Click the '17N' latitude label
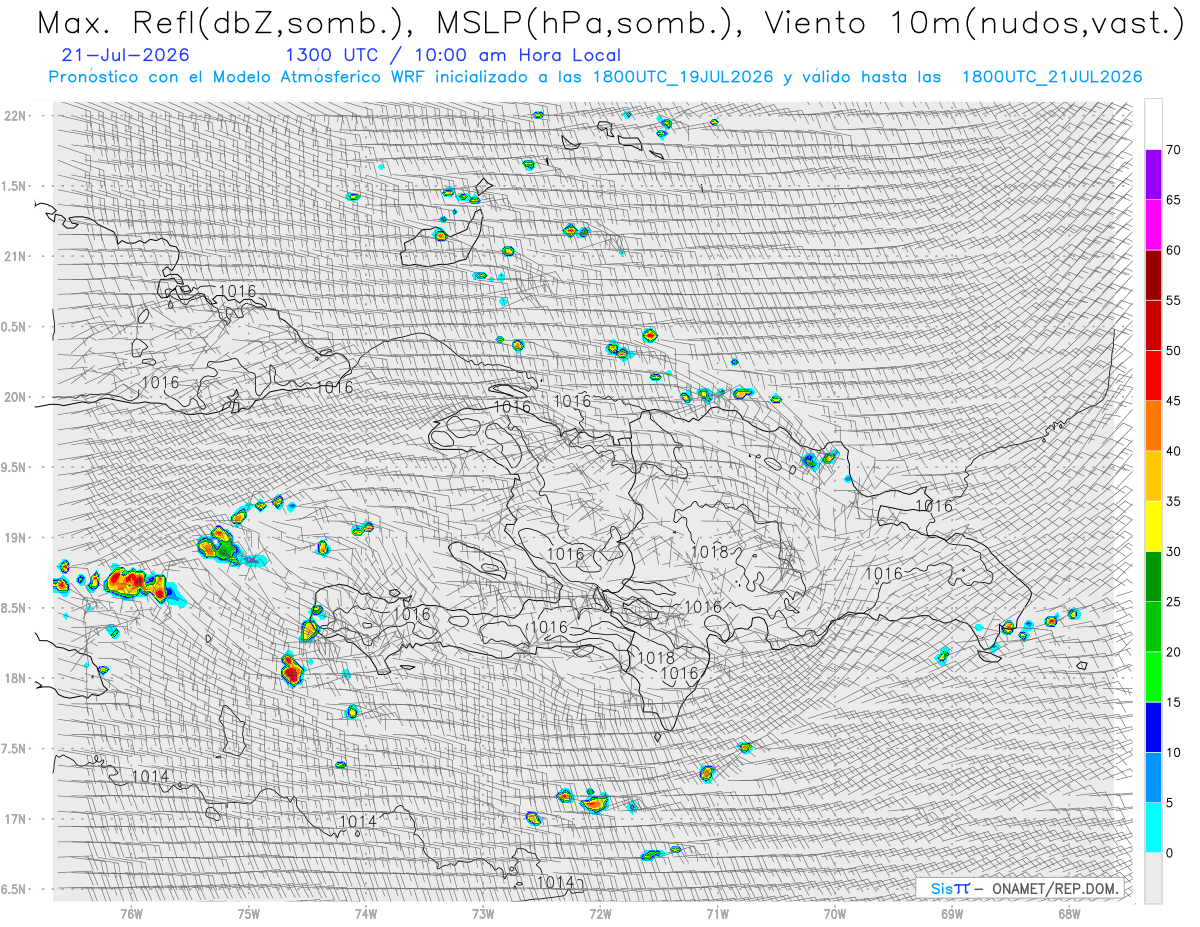Image resolution: width=1200 pixels, height=927 pixels. pyautogui.click(x=14, y=820)
